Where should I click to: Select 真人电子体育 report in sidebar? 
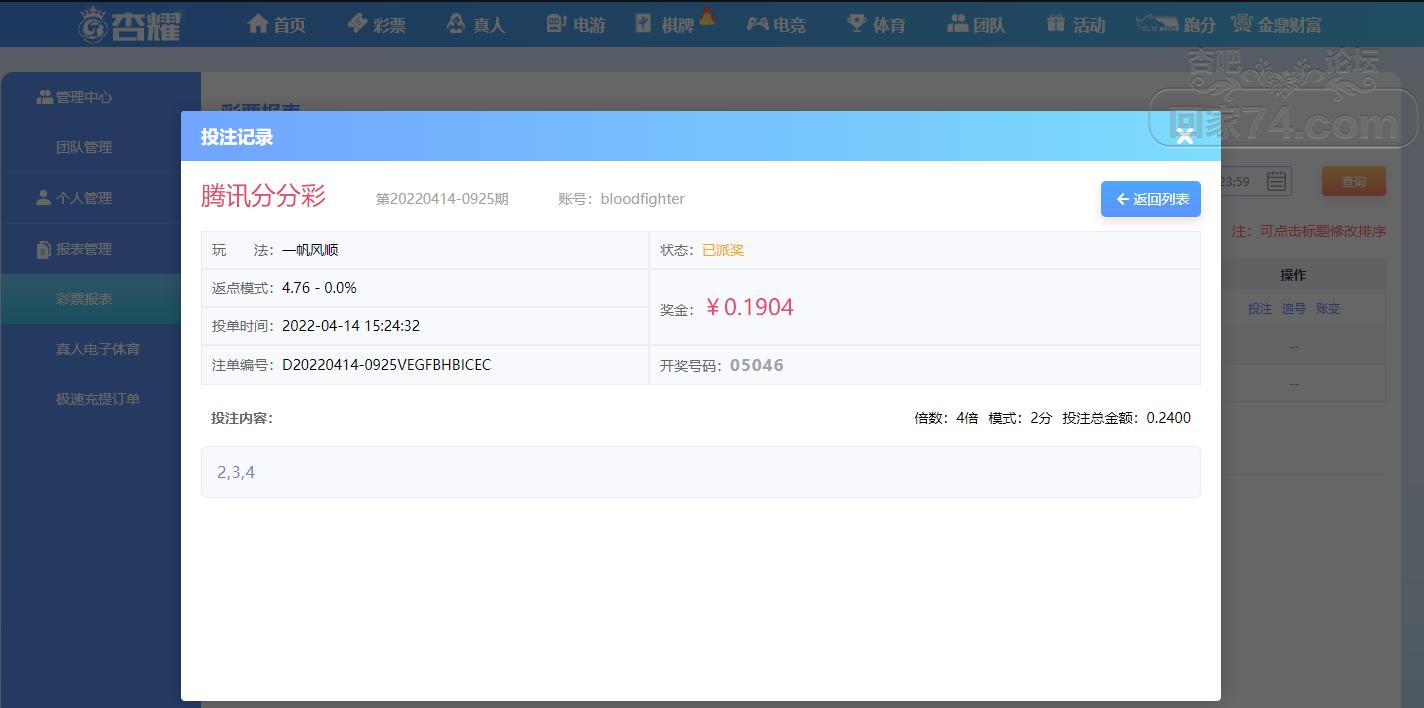[x=98, y=349]
